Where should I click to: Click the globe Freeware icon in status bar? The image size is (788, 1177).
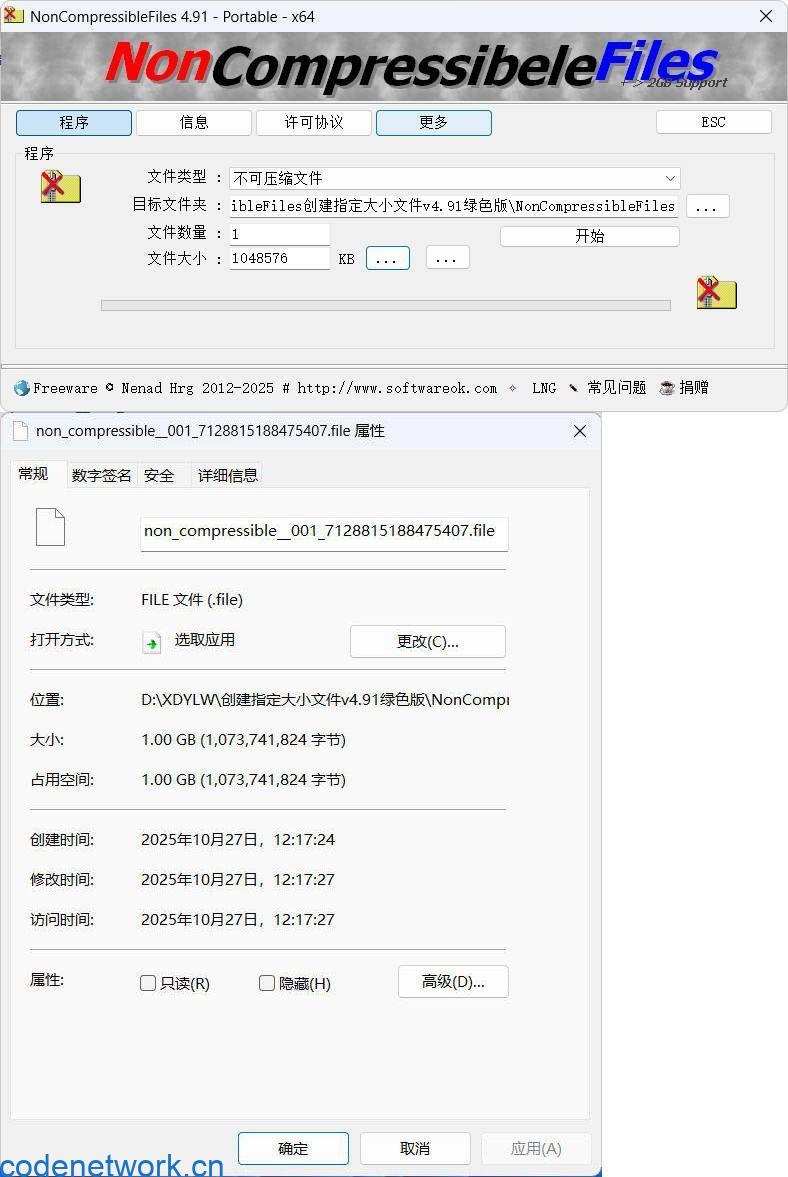pos(21,388)
